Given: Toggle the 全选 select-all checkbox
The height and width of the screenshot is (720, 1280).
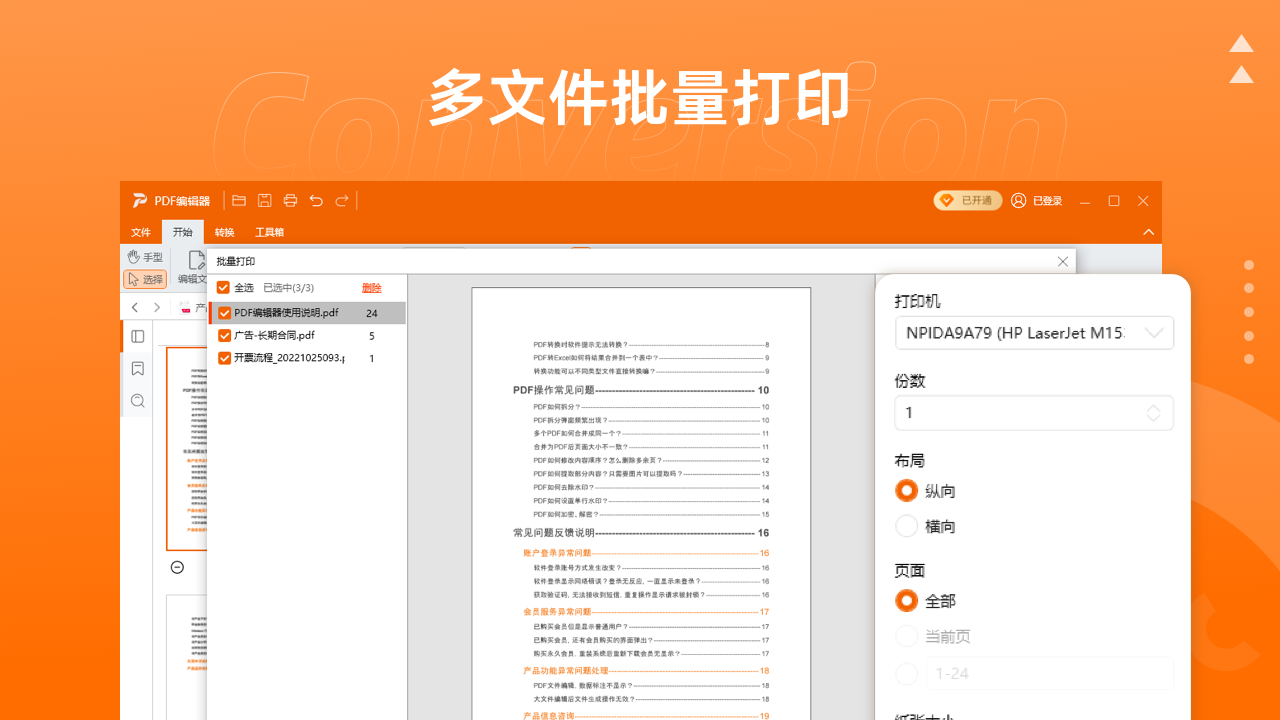Looking at the screenshot, I should [223, 287].
